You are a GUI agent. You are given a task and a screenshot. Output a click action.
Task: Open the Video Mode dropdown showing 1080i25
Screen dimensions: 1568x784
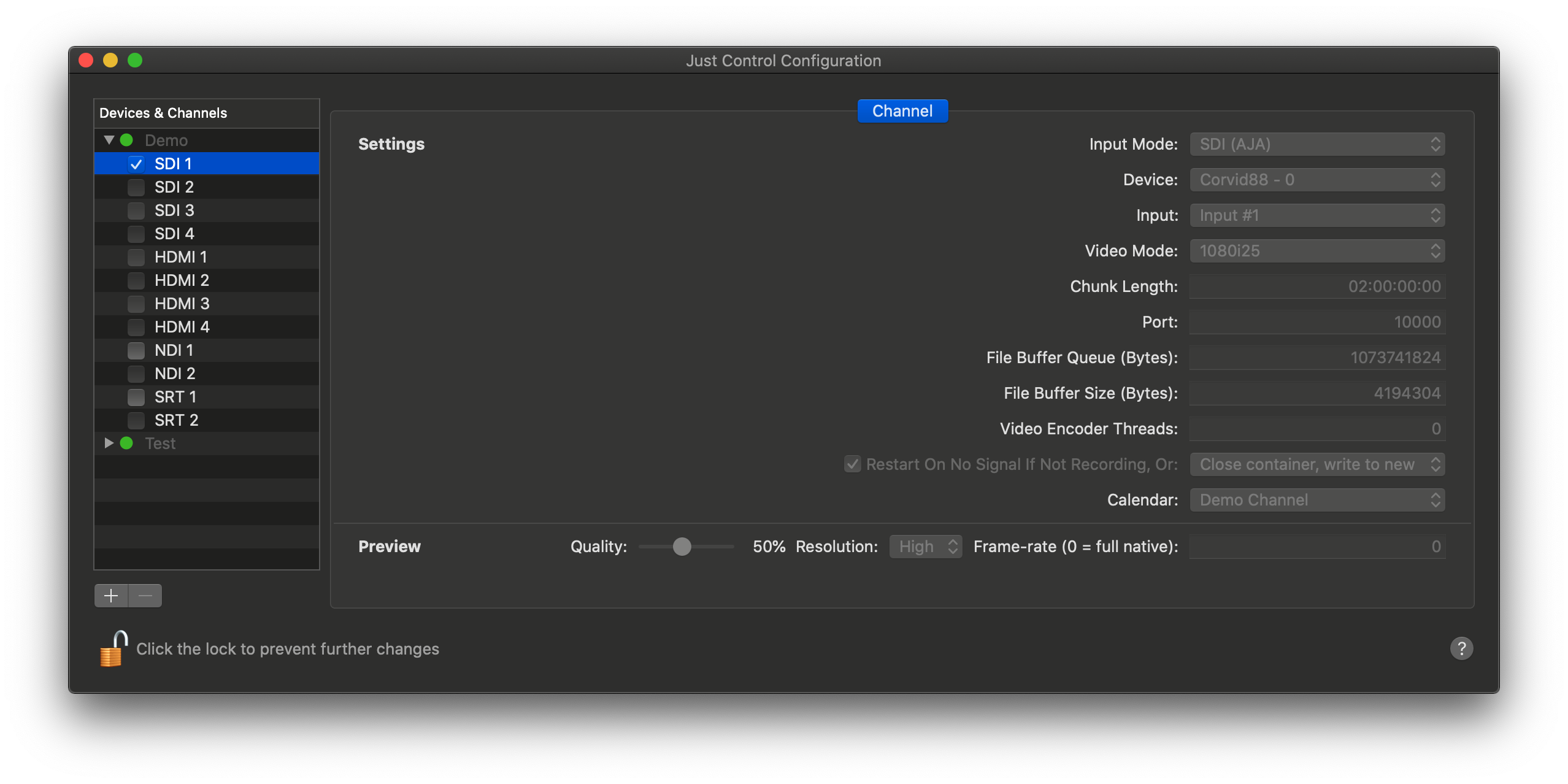pos(1317,251)
